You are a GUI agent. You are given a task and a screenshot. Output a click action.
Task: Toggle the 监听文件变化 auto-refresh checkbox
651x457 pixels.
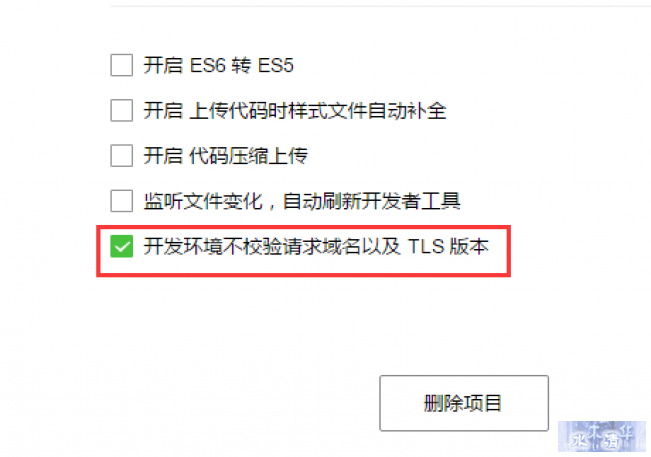click(x=122, y=201)
